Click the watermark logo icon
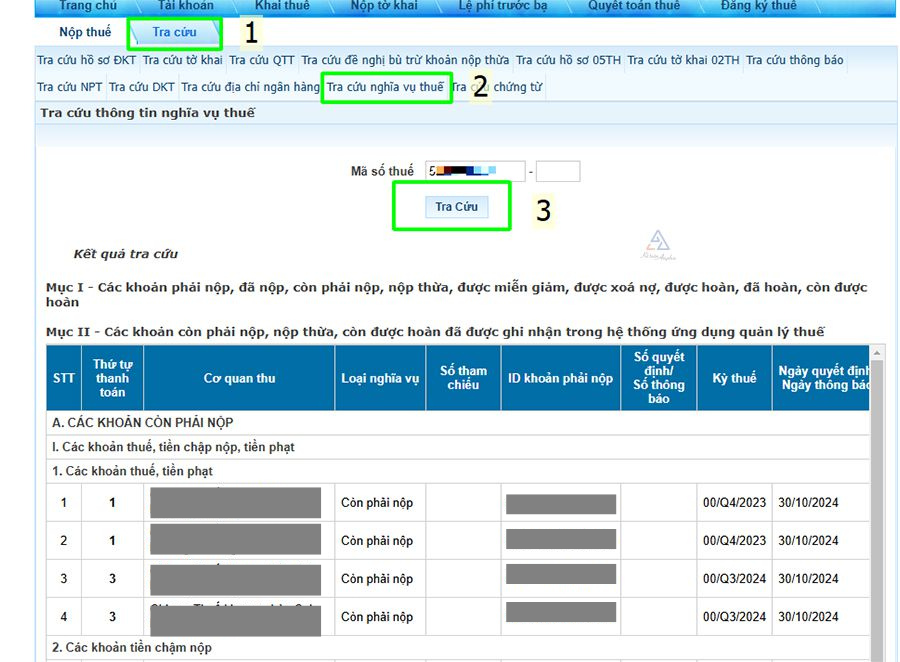The image size is (900, 662). click(658, 243)
